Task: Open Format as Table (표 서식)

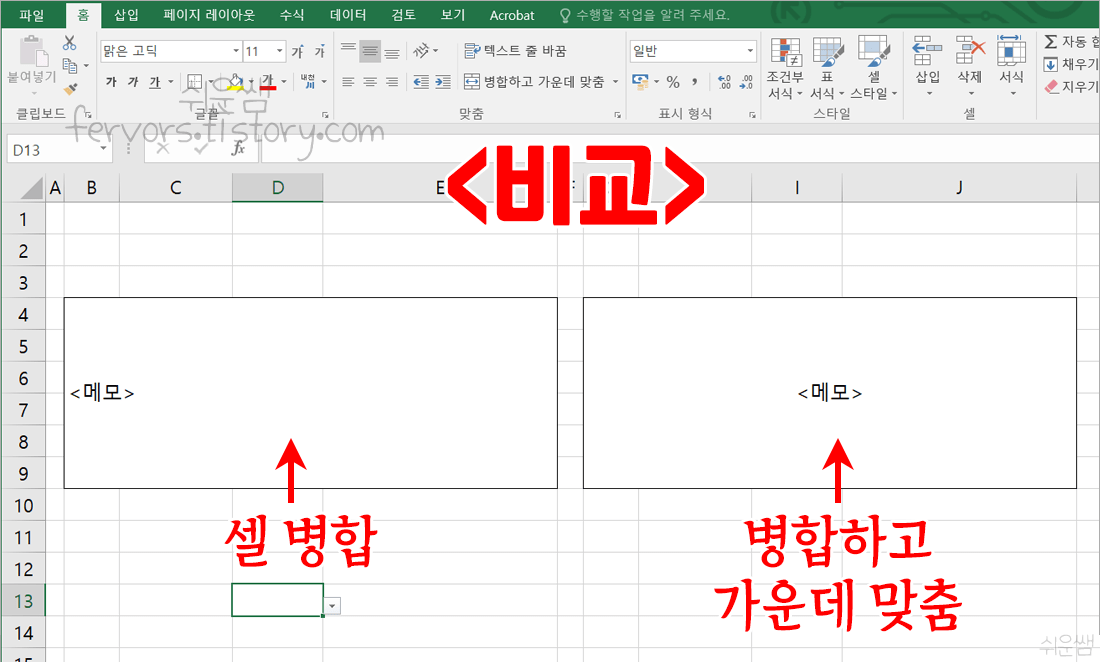Action: (827, 69)
